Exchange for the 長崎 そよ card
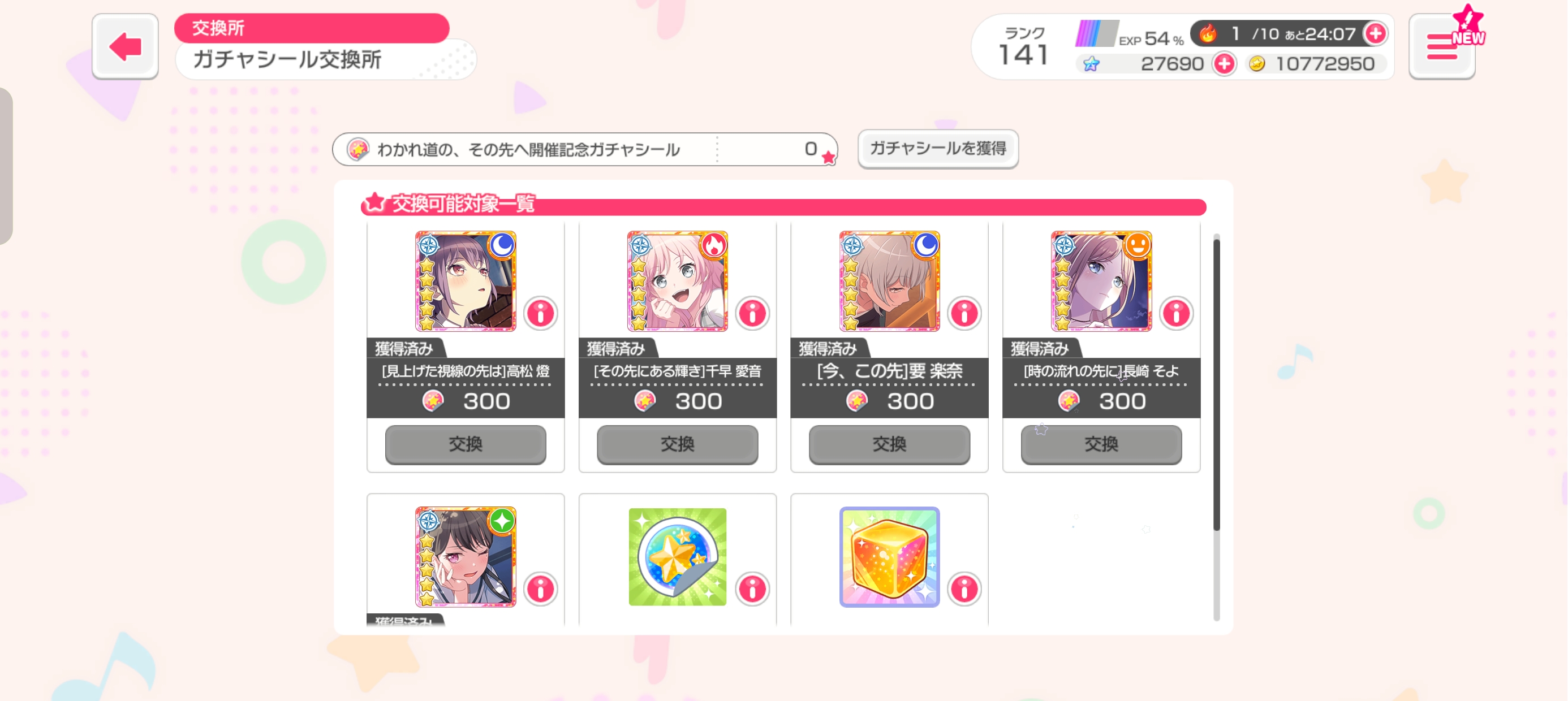 tap(1101, 444)
